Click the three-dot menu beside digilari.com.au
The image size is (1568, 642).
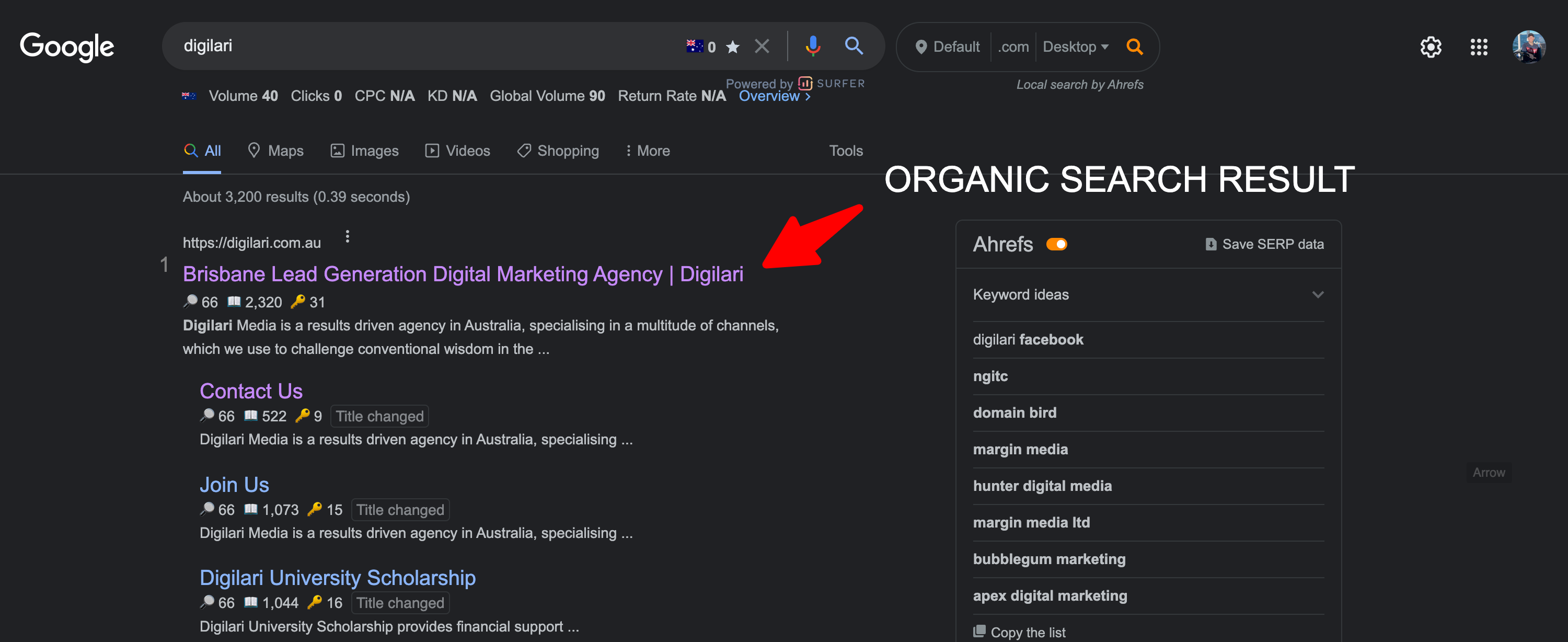point(347,236)
